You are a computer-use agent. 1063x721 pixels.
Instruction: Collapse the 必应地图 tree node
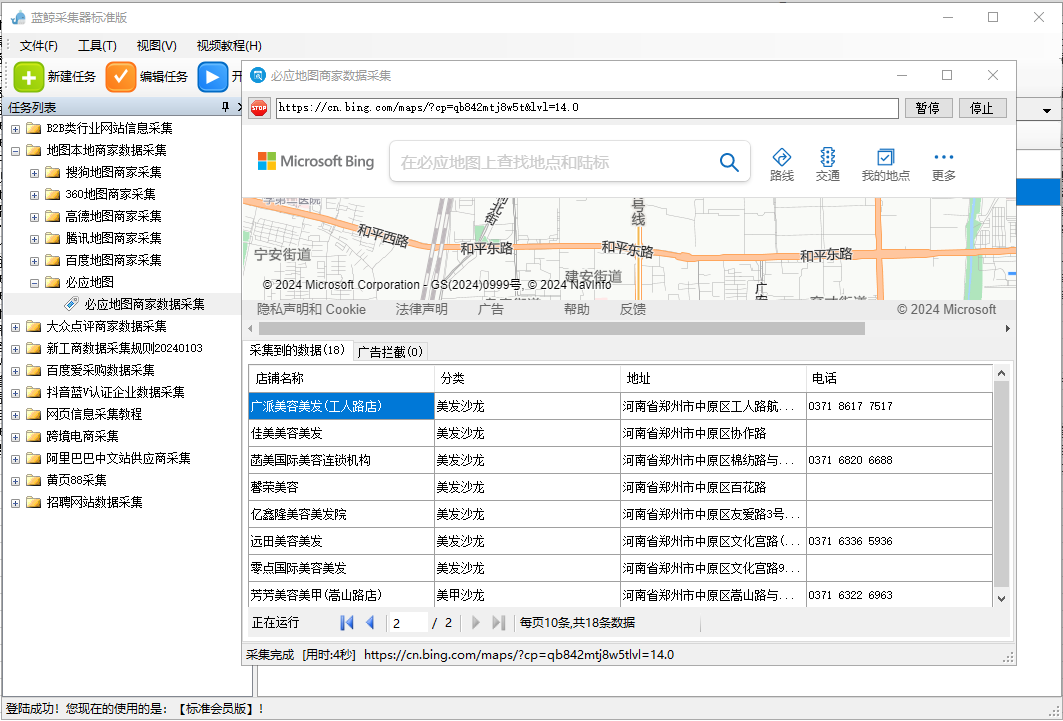point(35,283)
